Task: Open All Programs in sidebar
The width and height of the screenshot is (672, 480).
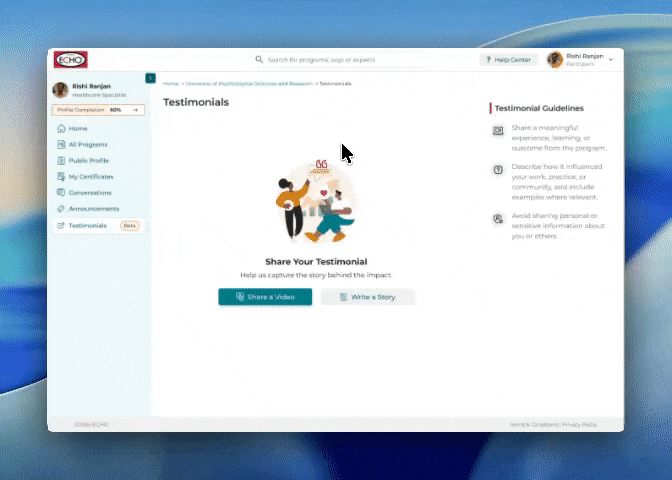Action: click(x=88, y=144)
